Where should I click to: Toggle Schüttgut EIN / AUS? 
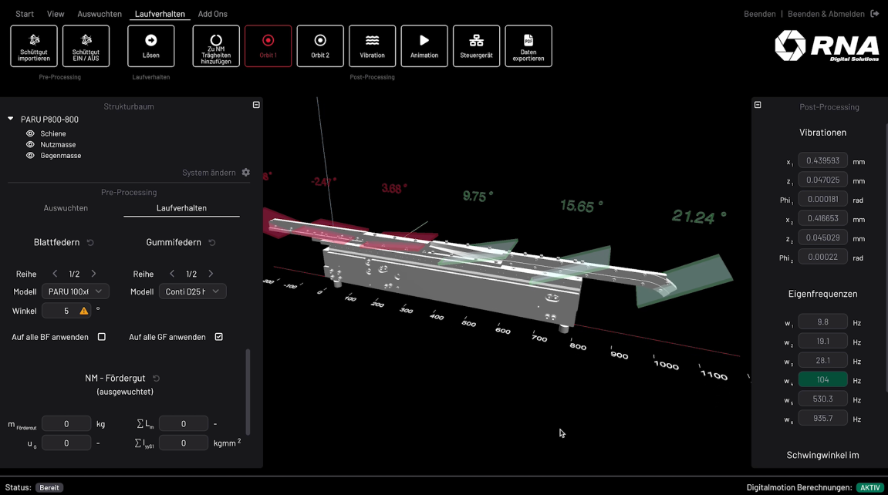pos(86,46)
